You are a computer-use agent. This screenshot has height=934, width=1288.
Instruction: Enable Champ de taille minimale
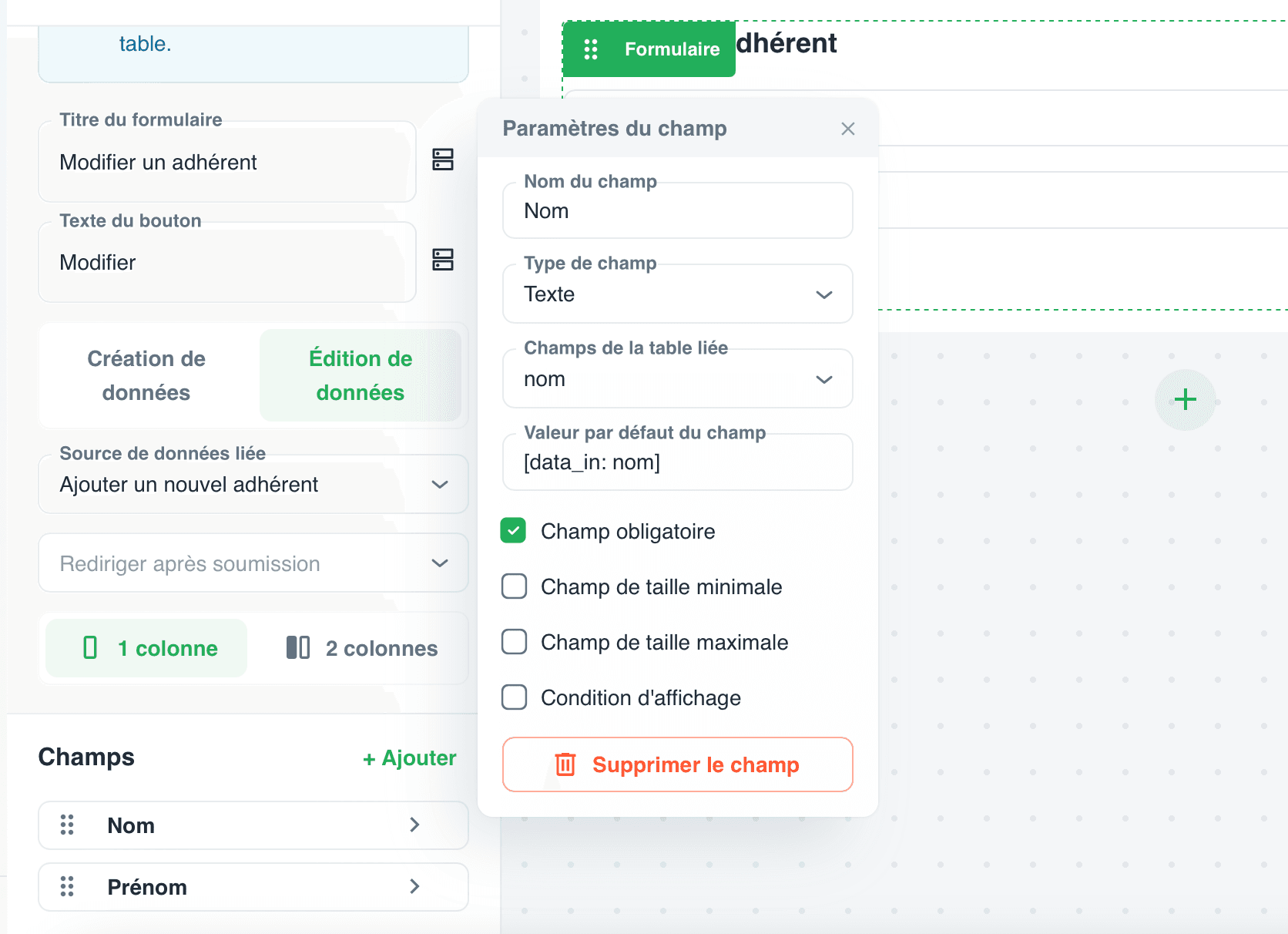click(514, 586)
